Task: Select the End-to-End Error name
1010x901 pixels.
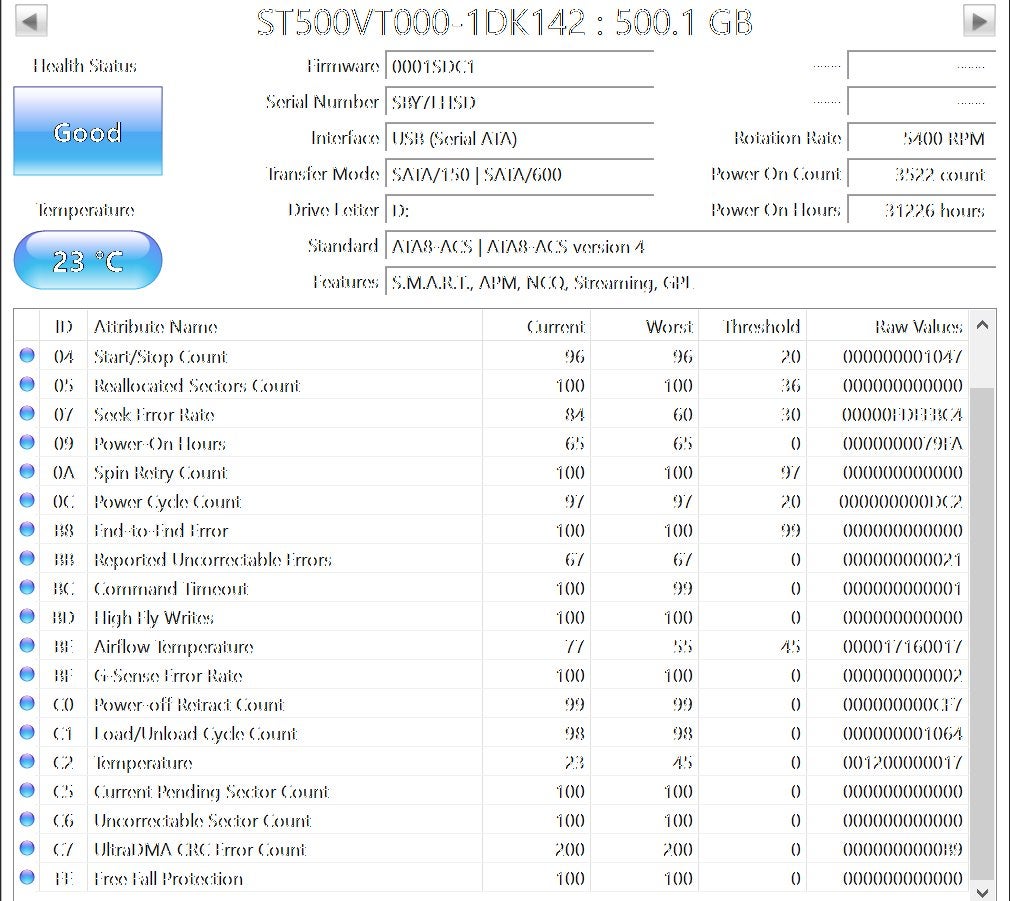Action: 161,531
